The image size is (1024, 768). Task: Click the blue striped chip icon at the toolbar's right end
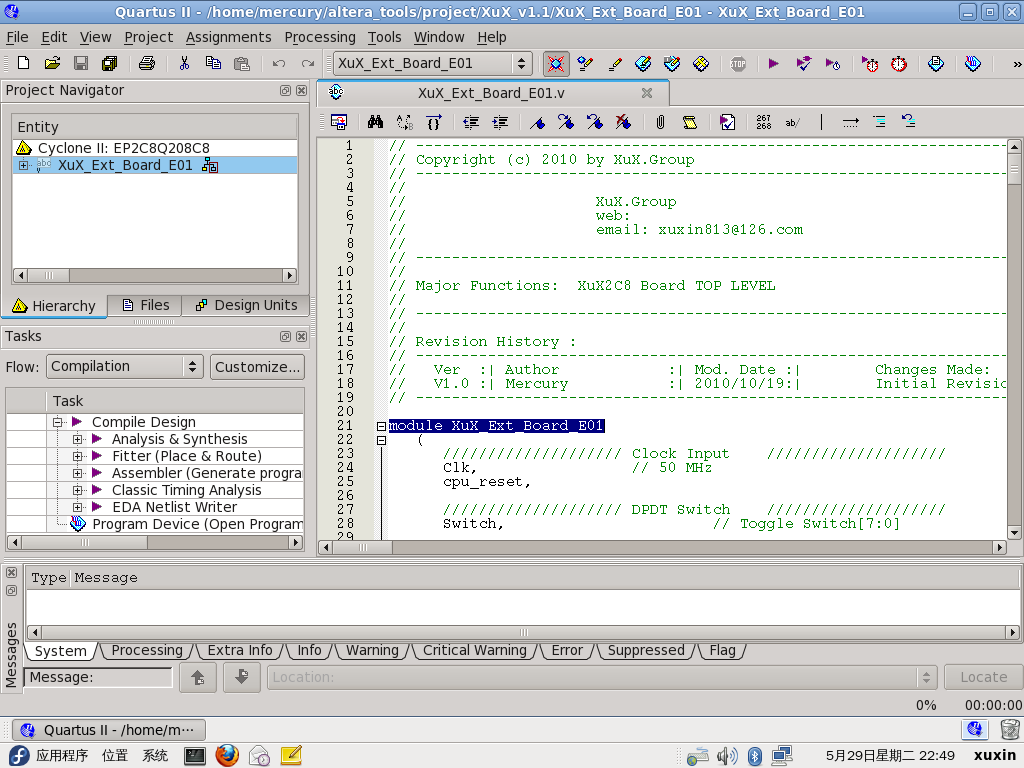[x=972, y=63]
